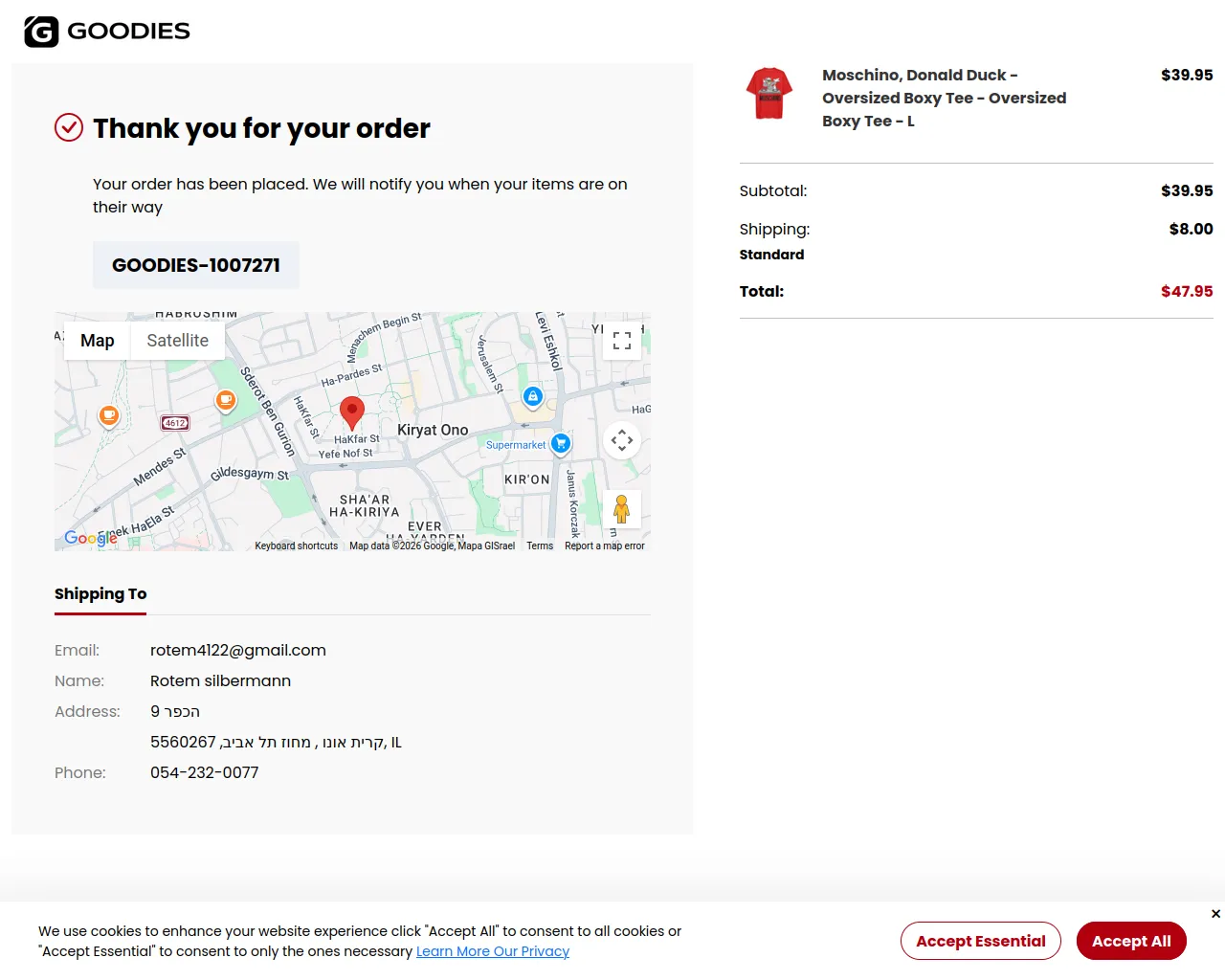Select the Map view tab
The width and height of the screenshot is (1225, 980).
(x=98, y=341)
